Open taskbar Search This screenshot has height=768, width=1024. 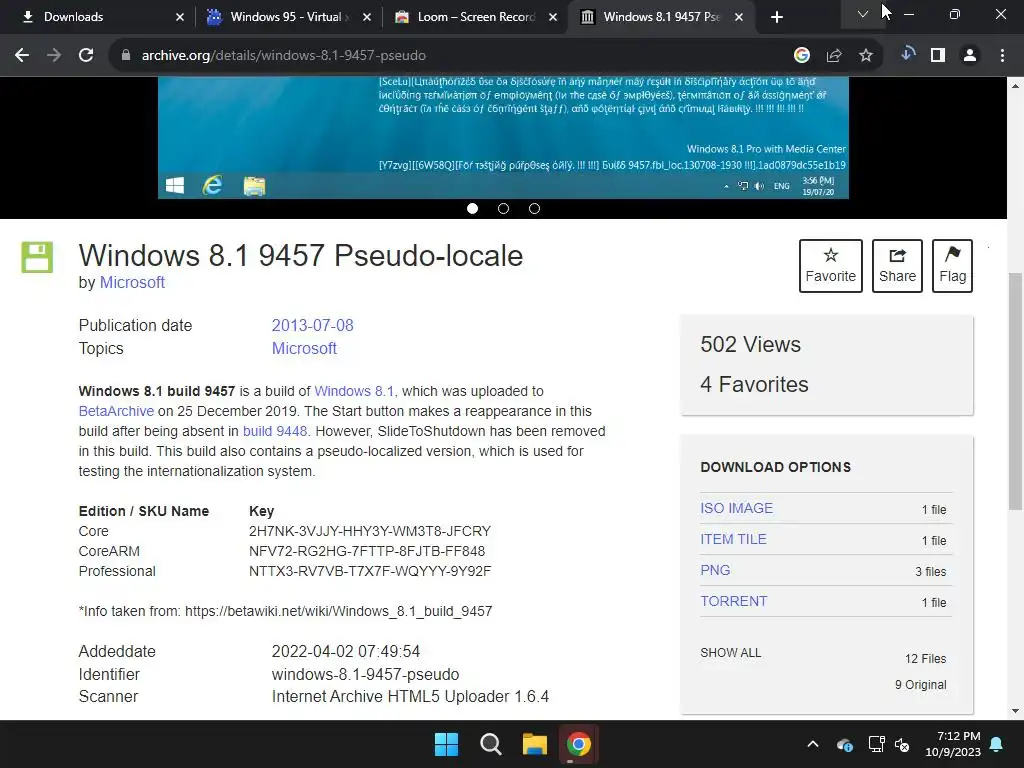click(x=490, y=744)
